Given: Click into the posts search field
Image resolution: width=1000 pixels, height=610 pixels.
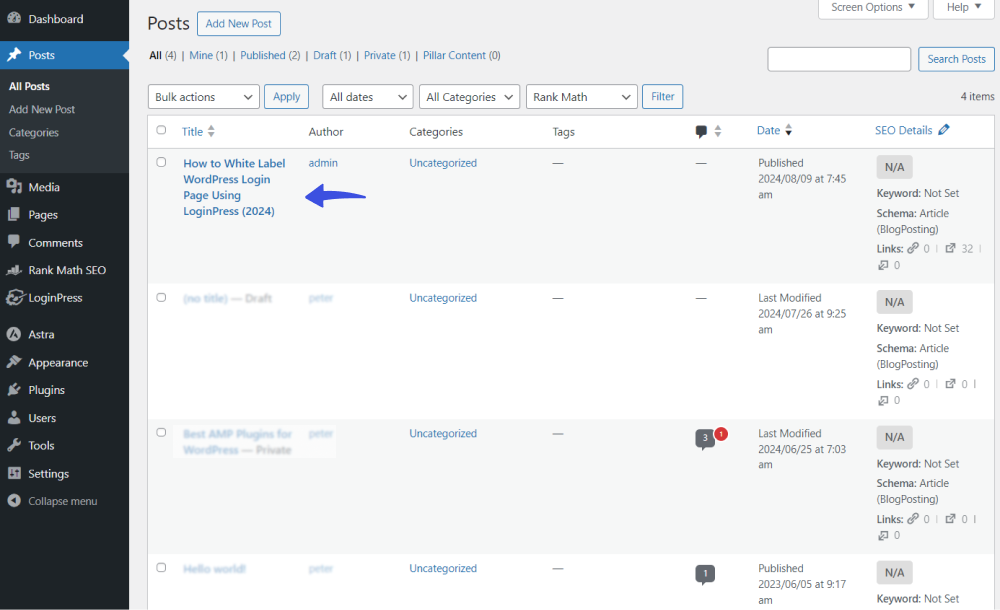Looking at the screenshot, I should click(839, 59).
